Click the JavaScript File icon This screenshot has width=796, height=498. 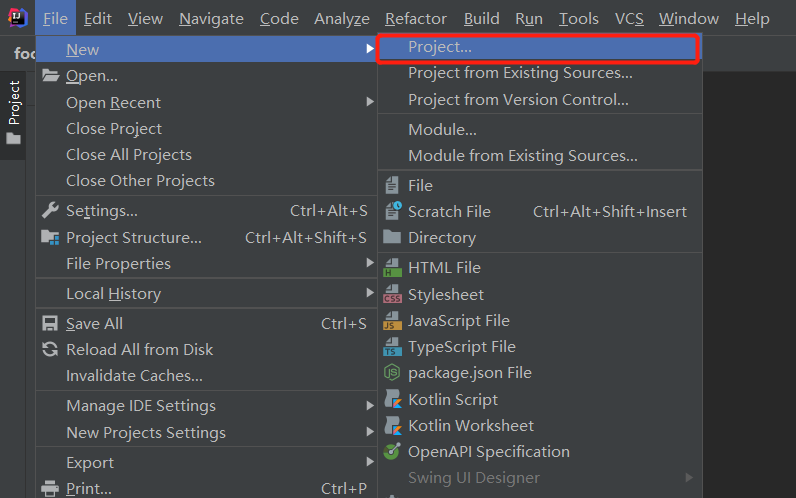tap(392, 321)
